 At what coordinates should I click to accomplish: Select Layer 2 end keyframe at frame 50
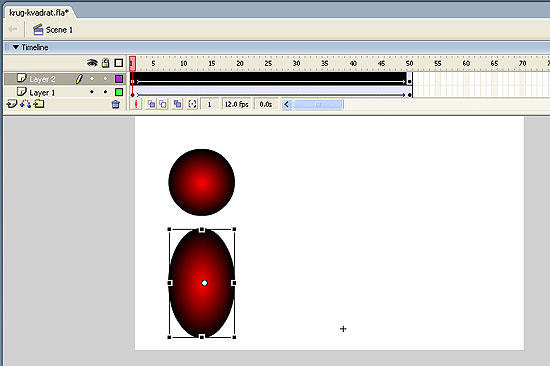pyautogui.click(x=409, y=79)
